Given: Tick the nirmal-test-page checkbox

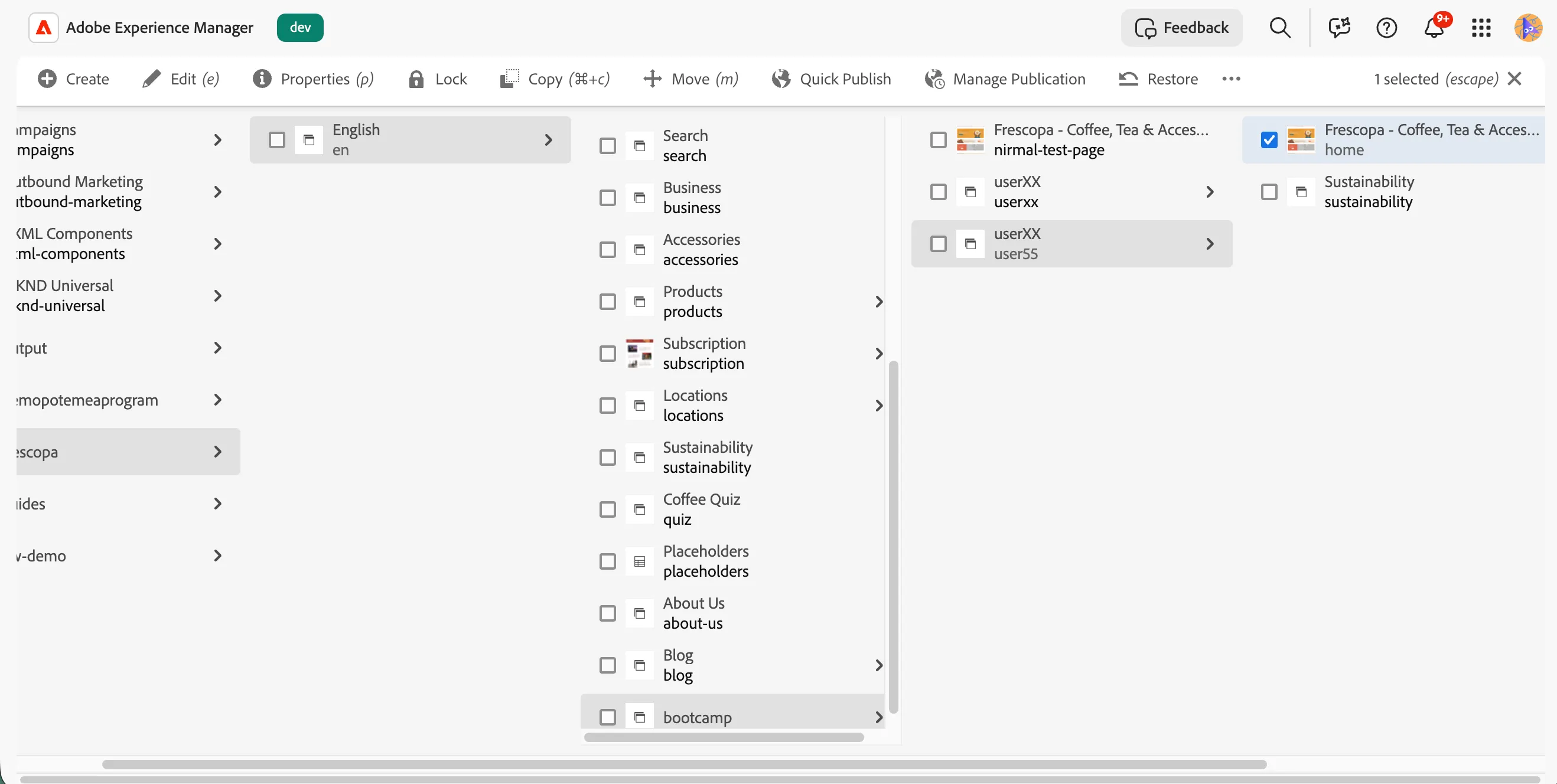Looking at the screenshot, I should coord(938,140).
